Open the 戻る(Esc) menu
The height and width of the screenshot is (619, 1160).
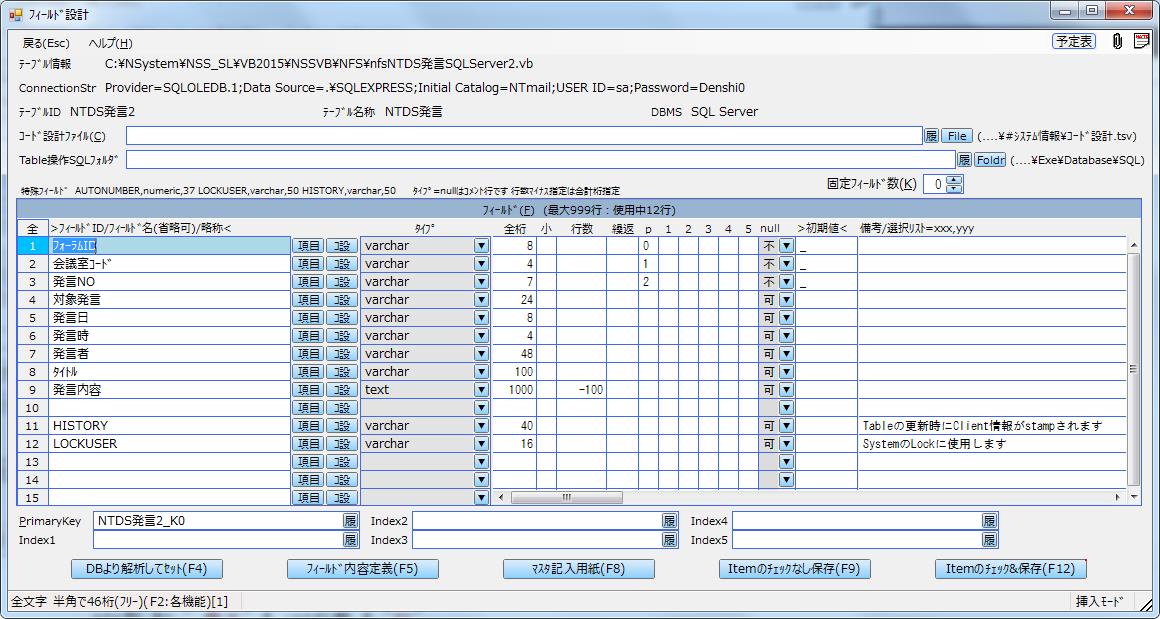[46, 43]
